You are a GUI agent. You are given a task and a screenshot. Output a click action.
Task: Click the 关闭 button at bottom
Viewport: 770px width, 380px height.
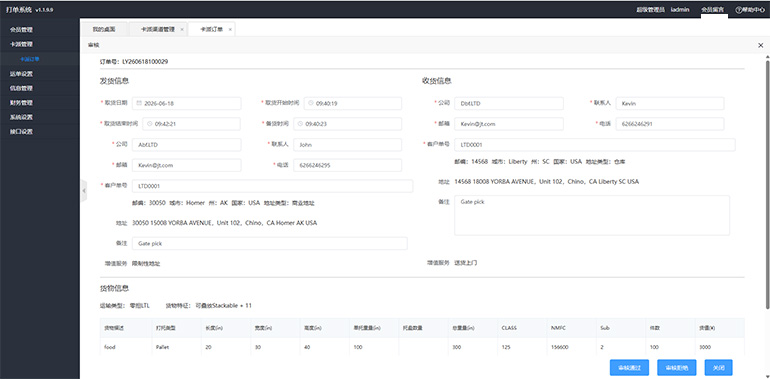point(718,368)
